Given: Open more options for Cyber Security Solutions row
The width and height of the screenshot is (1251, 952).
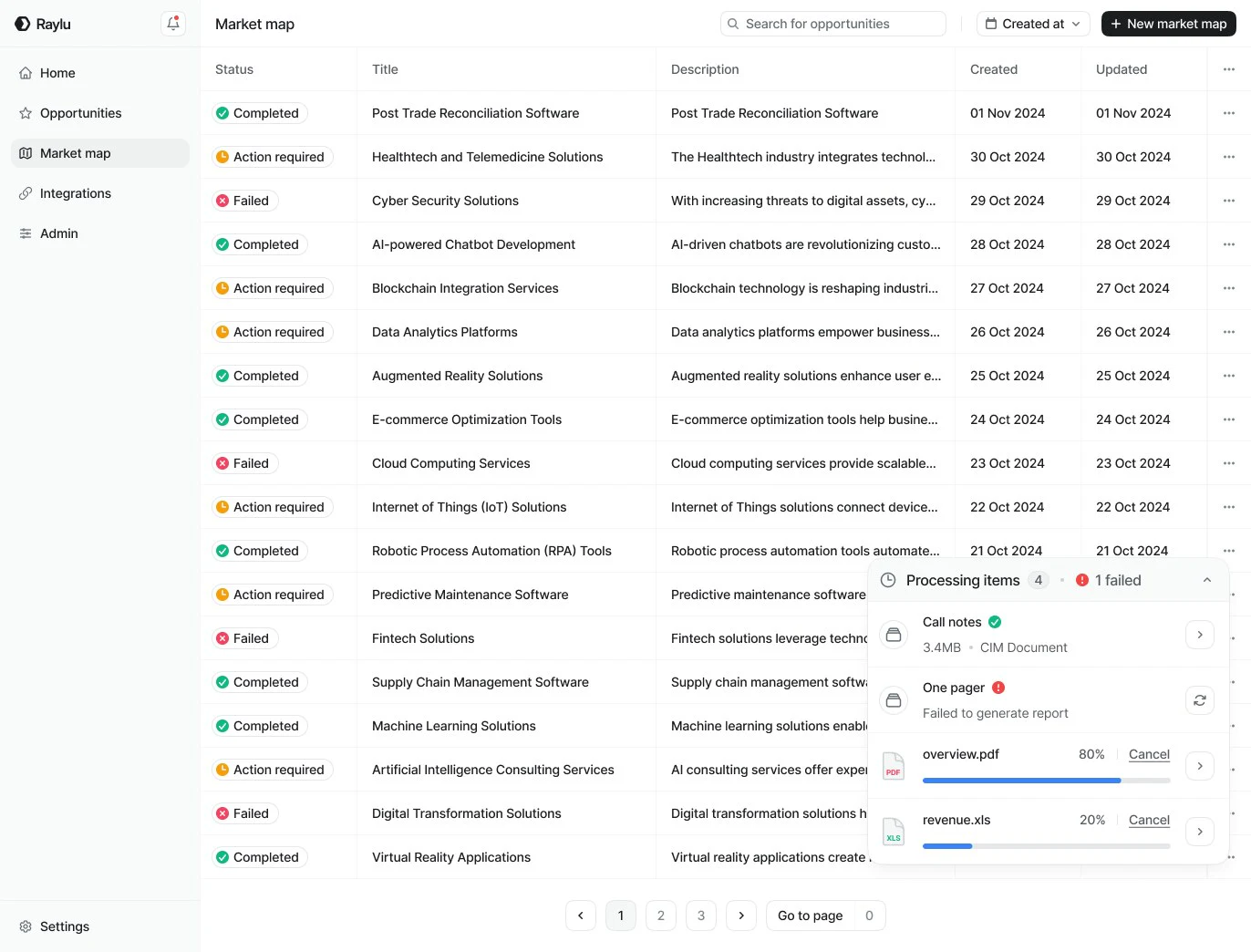Looking at the screenshot, I should click(x=1229, y=201).
